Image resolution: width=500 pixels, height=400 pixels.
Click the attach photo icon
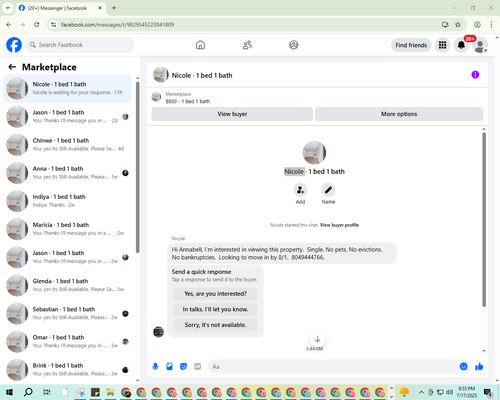[170, 367]
